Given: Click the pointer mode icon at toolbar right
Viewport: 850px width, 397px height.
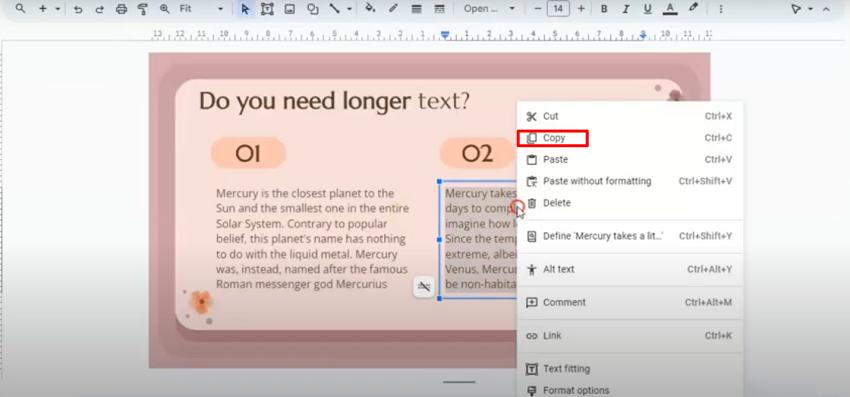Looking at the screenshot, I should point(795,9).
